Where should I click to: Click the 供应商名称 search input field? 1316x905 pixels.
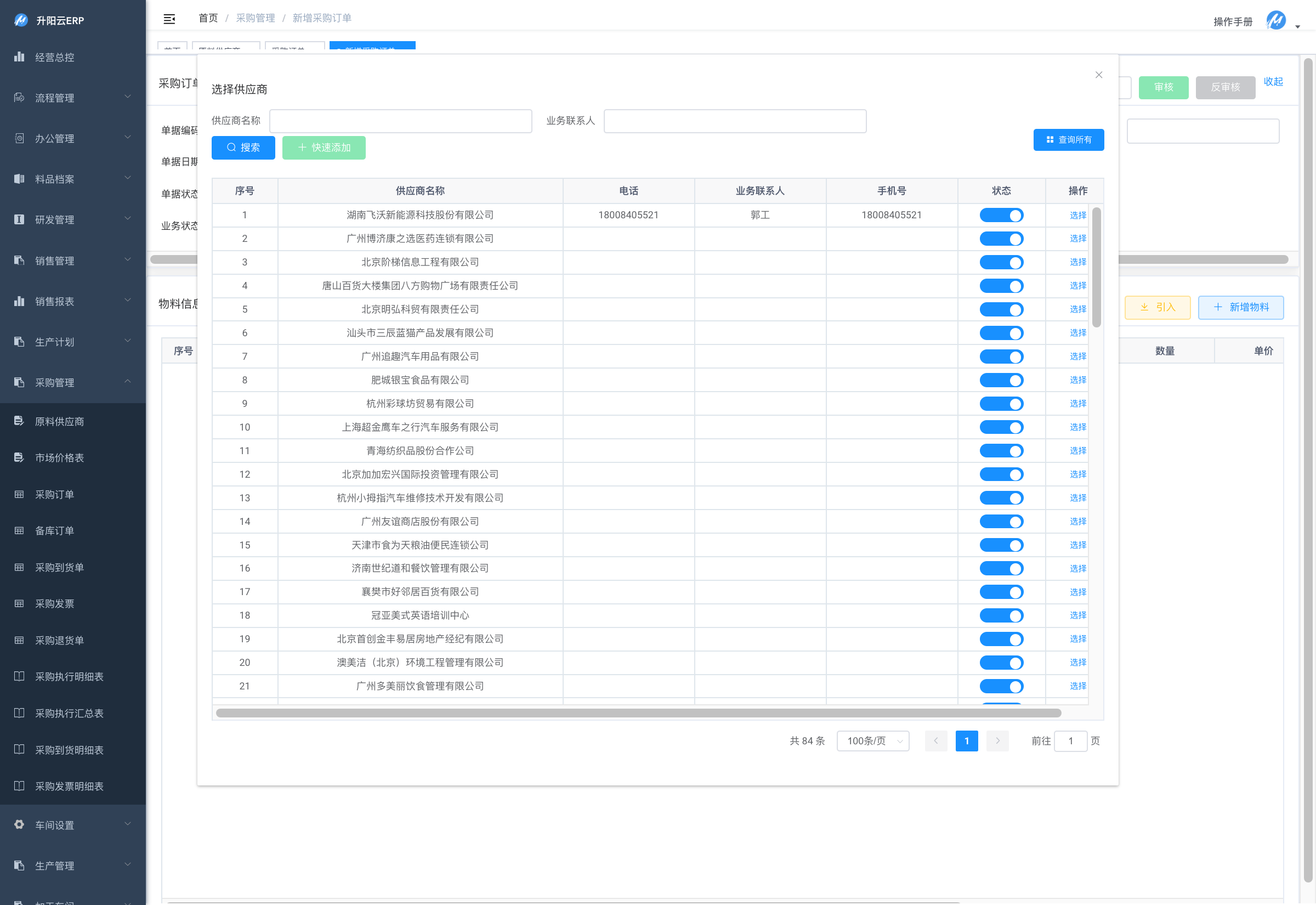(400, 121)
